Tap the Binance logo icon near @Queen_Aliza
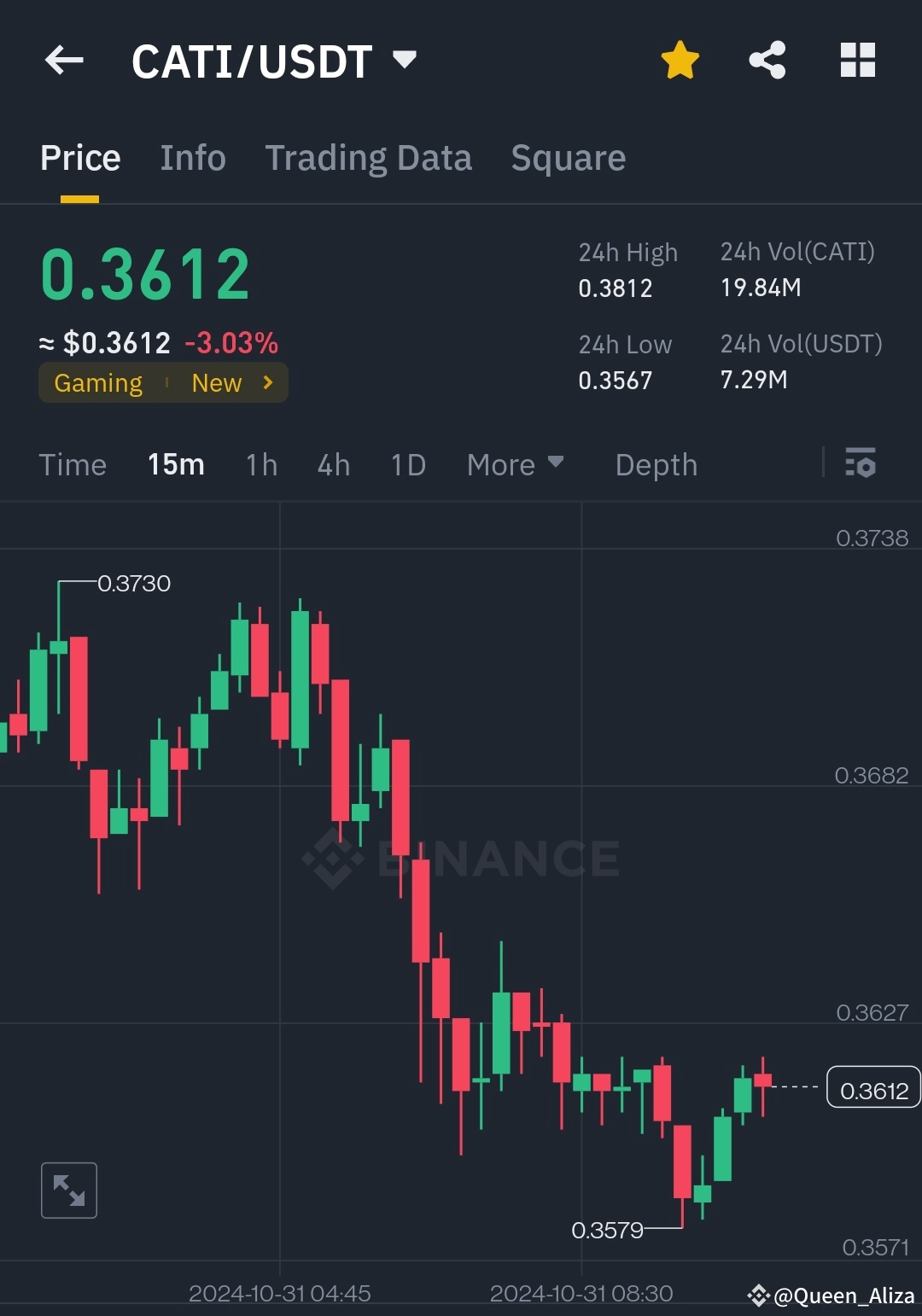Image resolution: width=922 pixels, height=1316 pixels. click(758, 1296)
